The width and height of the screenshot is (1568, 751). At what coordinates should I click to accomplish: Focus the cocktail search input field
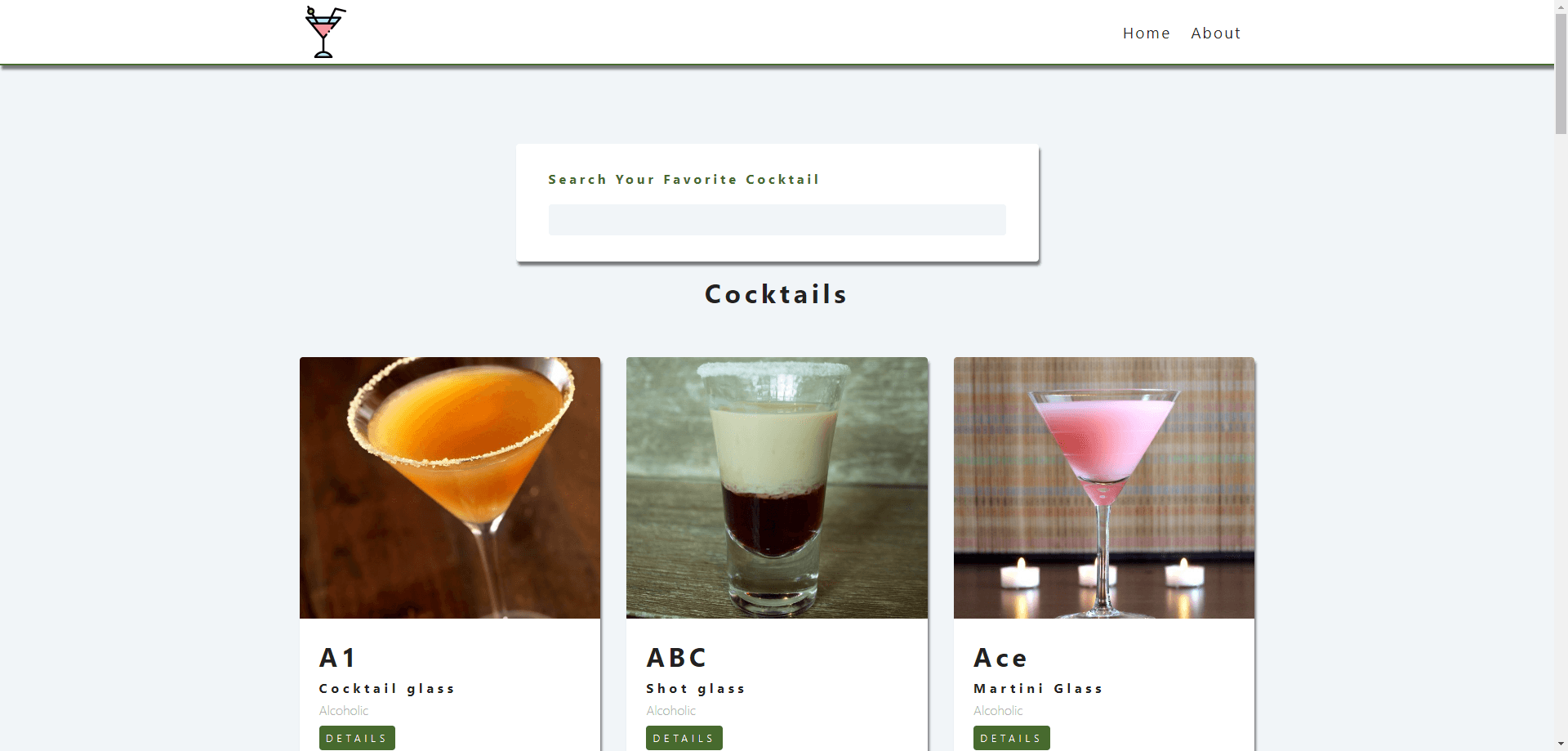click(777, 220)
